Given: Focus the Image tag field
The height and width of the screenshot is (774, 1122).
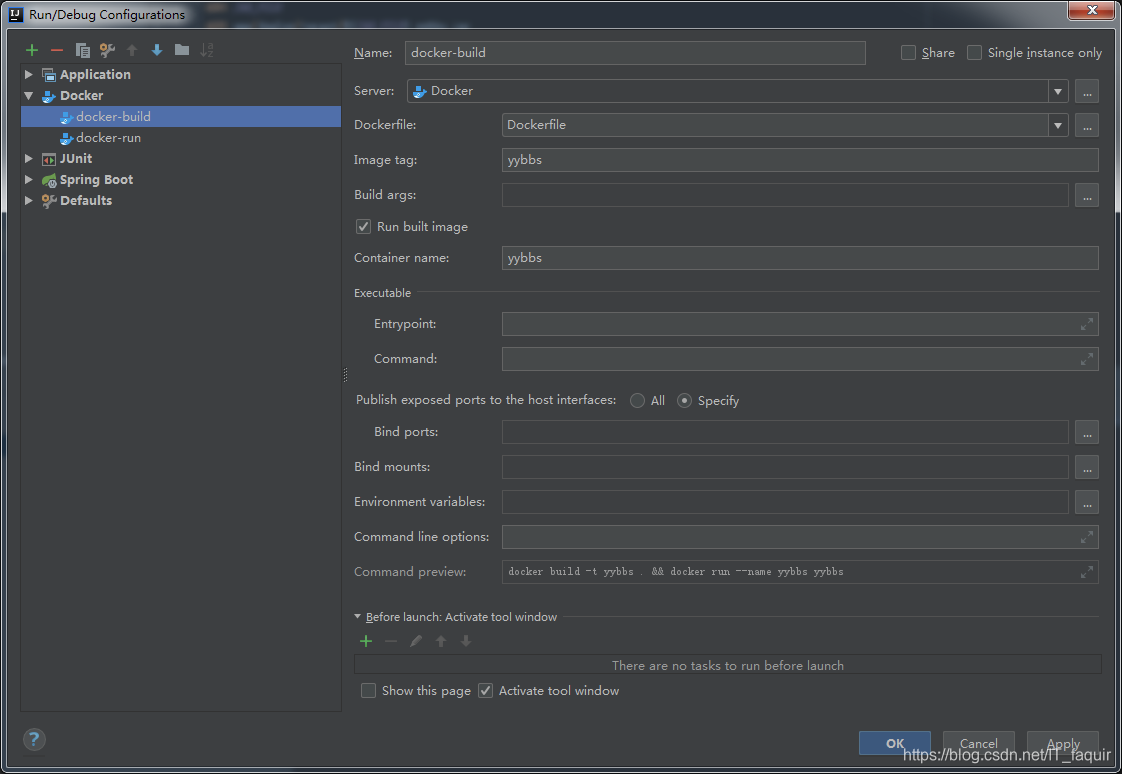Looking at the screenshot, I should (800, 160).
